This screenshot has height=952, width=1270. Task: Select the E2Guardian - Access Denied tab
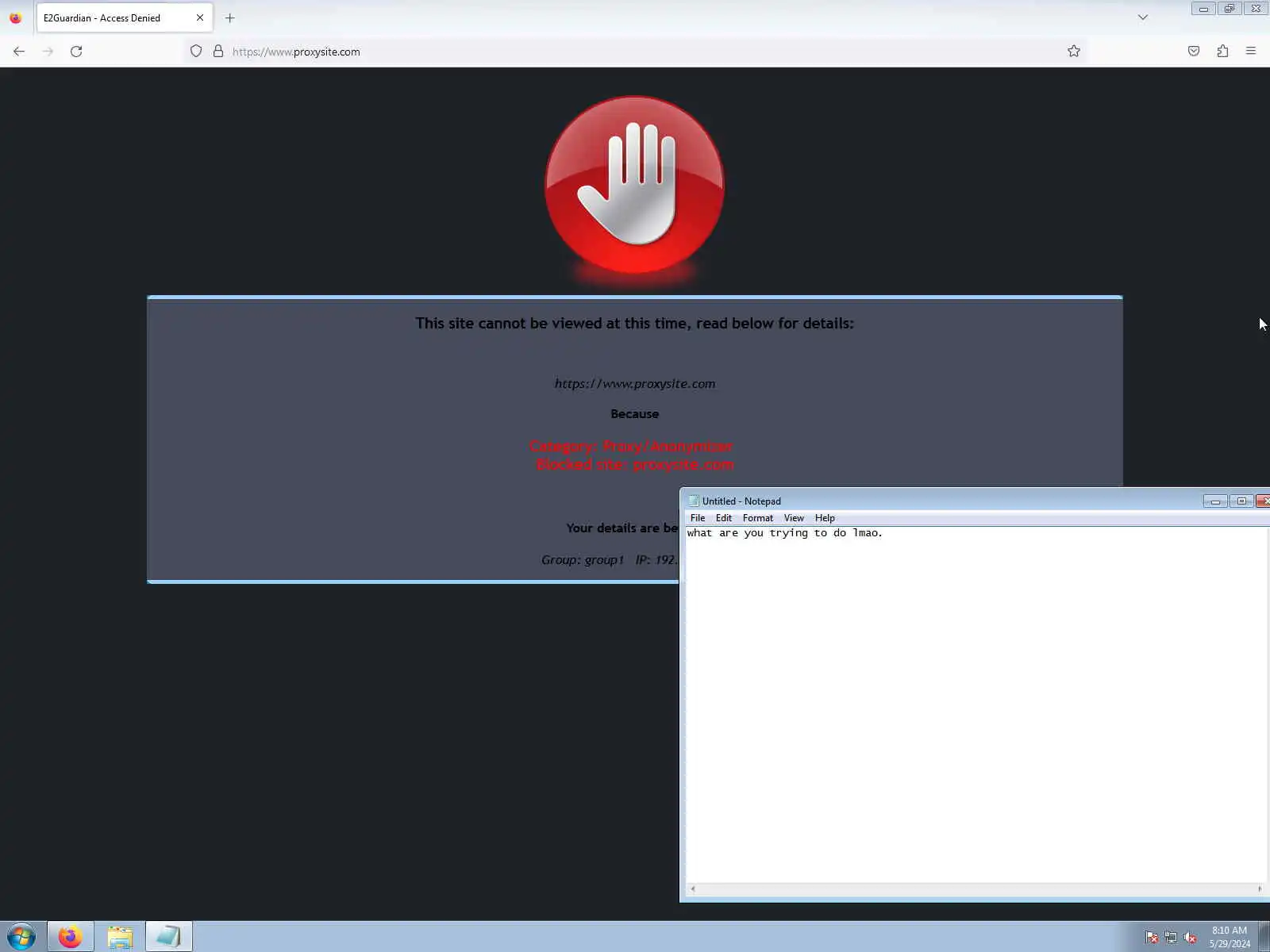pos(125,17)
